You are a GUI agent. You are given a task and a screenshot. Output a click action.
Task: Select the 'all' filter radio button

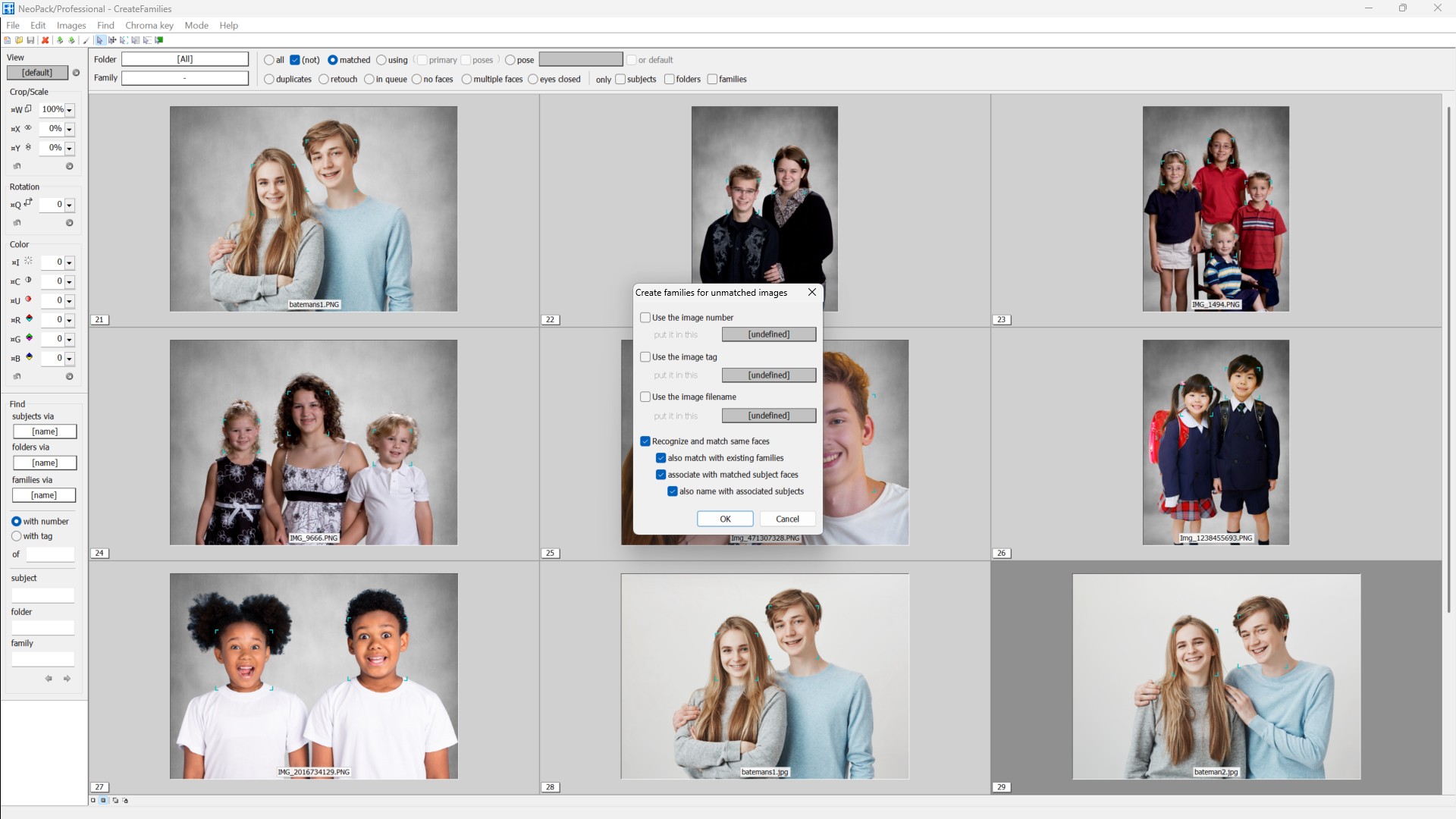268,60
